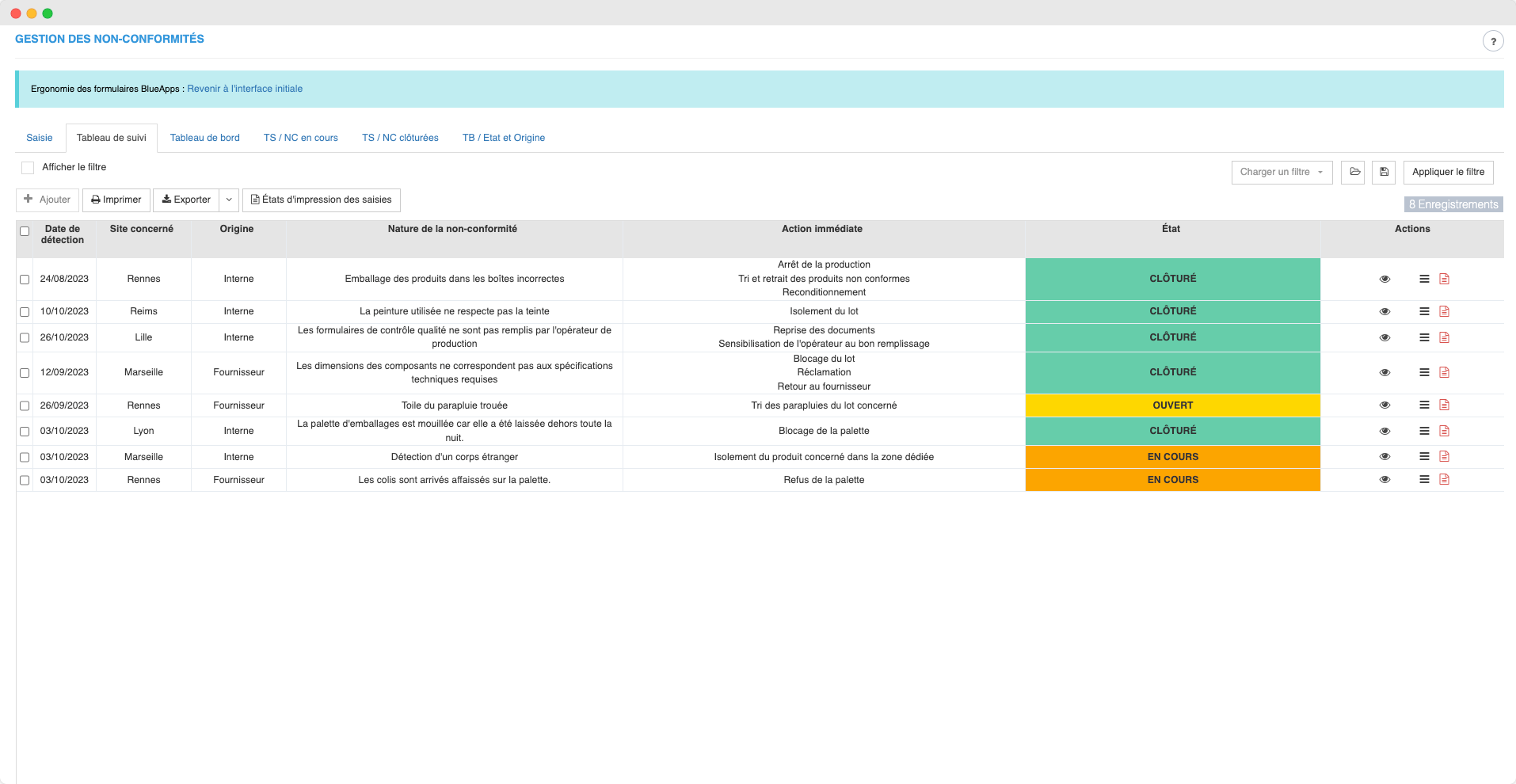Open menu icon for 12/09/2023 Marseille row
The height and width of the screenshot is (784, 1516).
tap(1424, 372)
